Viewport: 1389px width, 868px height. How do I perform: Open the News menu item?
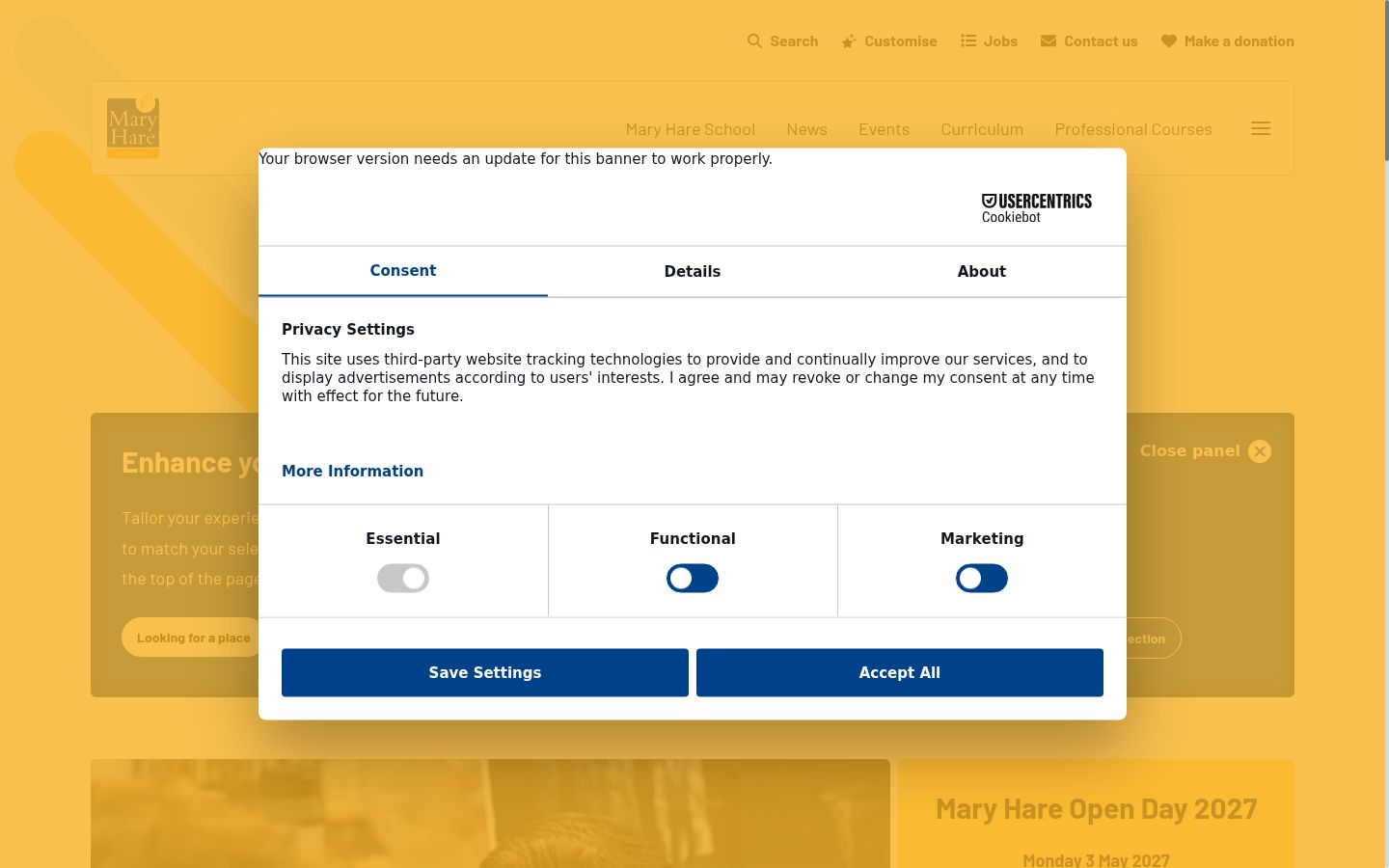point(806,129)
